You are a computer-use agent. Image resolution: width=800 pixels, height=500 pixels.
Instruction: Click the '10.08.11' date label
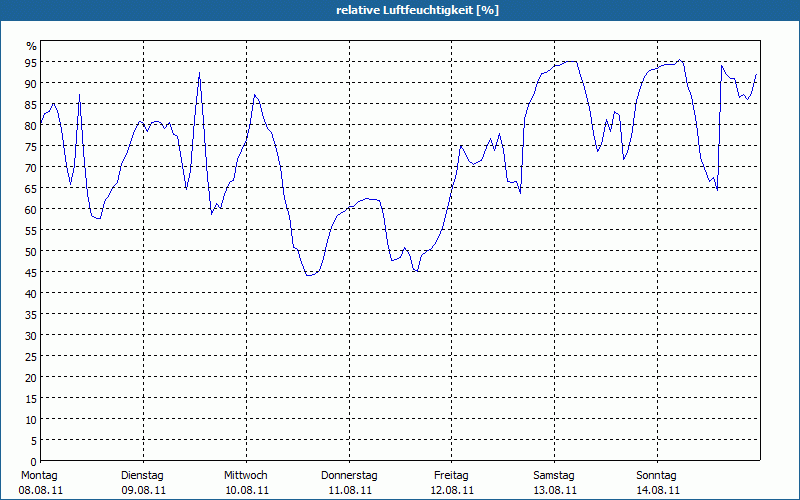(x=247, y=491)
